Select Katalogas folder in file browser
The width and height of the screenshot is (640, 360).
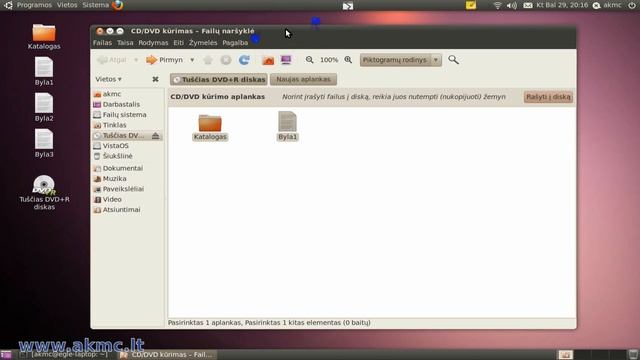pos(210,127)
